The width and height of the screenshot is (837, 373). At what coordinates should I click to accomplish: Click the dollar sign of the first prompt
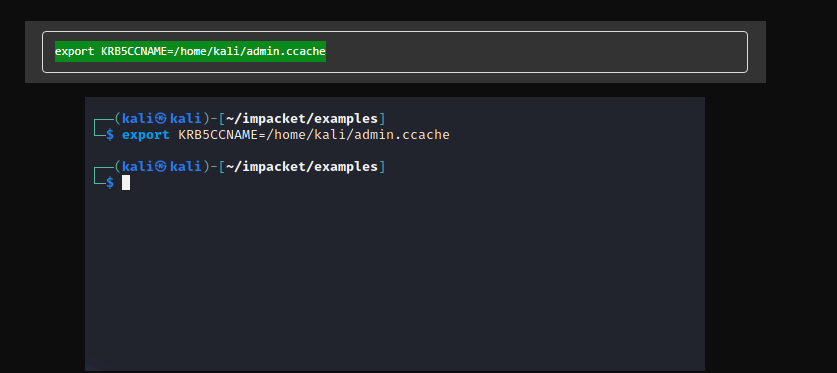tap(110, 135)
